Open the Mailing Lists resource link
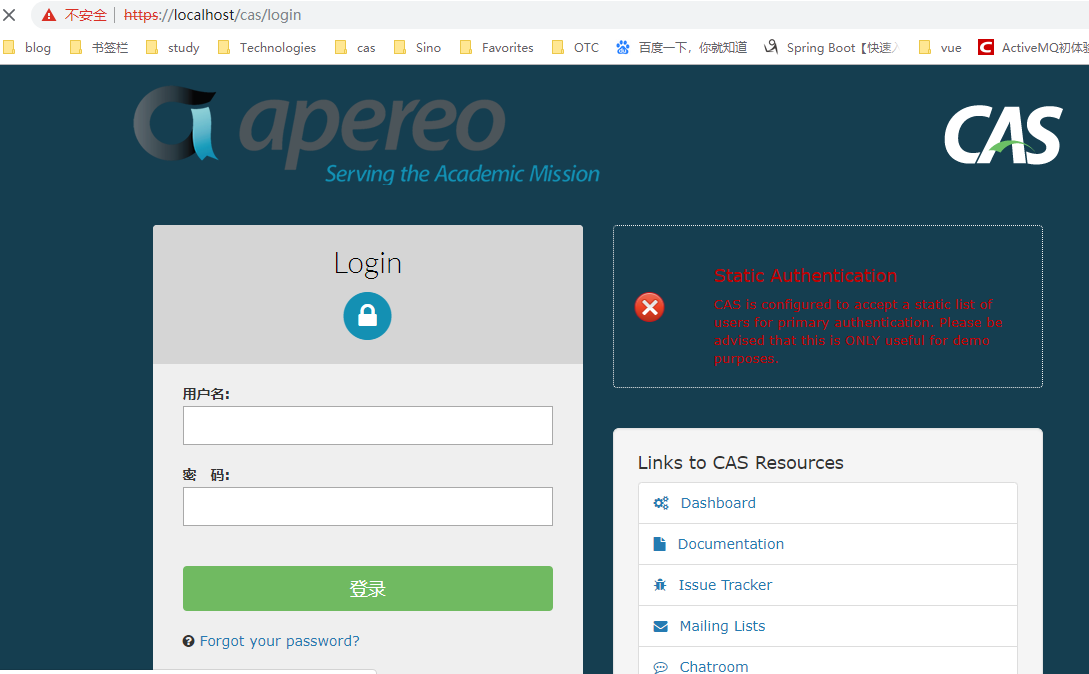 pyautogui.click(x=723, y=626)
